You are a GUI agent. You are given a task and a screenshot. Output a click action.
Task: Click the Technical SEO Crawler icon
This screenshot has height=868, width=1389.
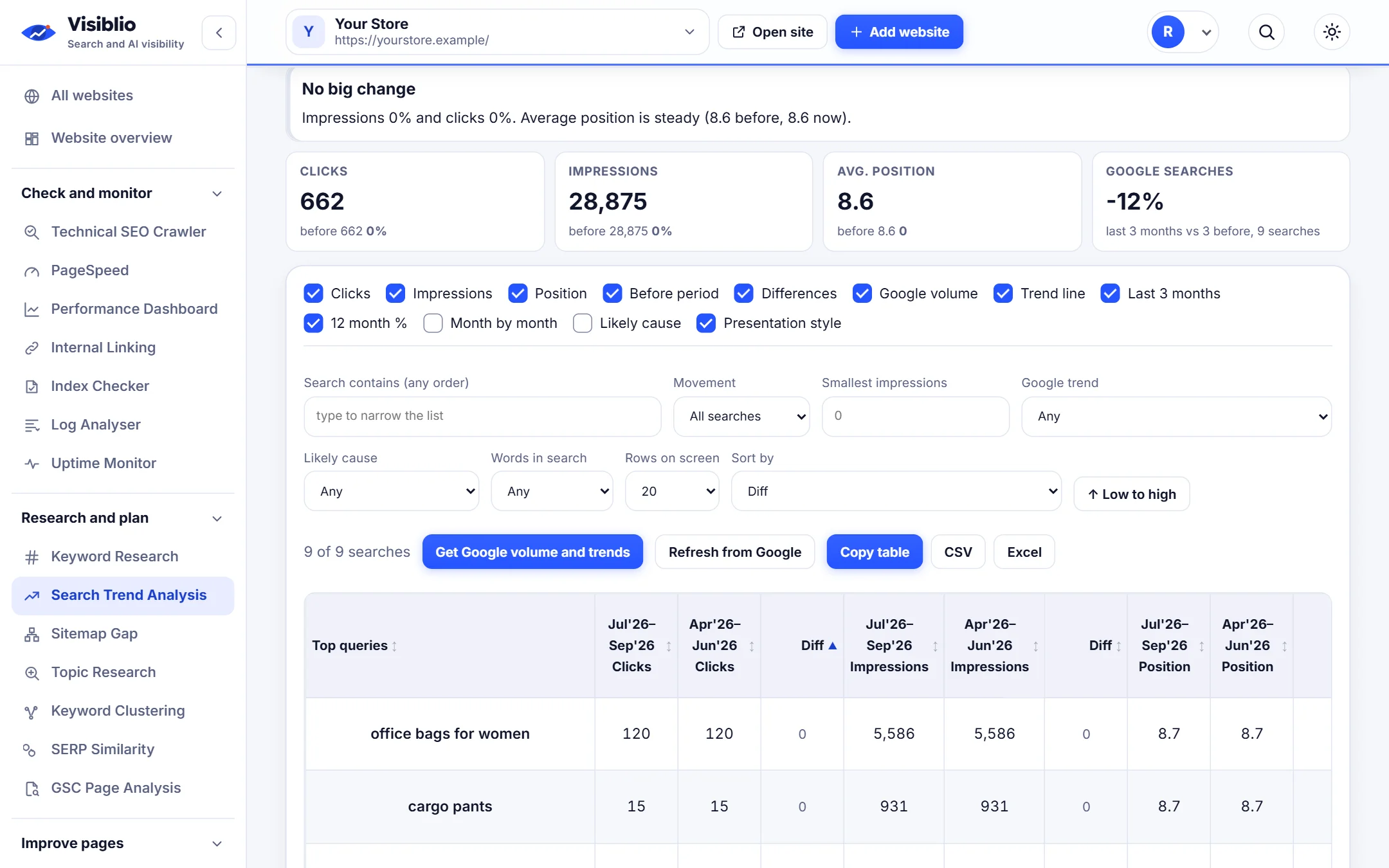32,232
